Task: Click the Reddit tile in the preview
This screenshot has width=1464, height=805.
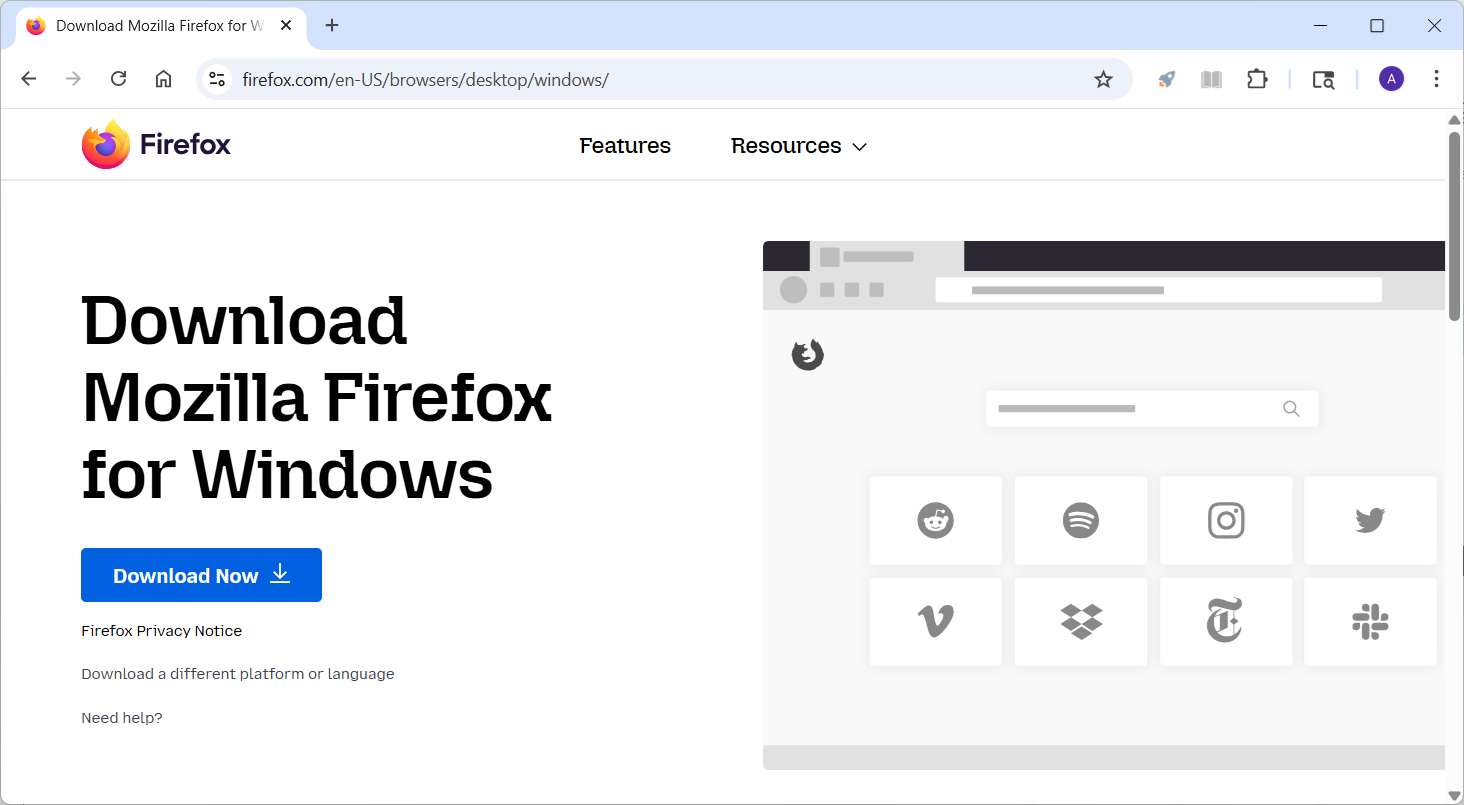Action: point(935,520)
